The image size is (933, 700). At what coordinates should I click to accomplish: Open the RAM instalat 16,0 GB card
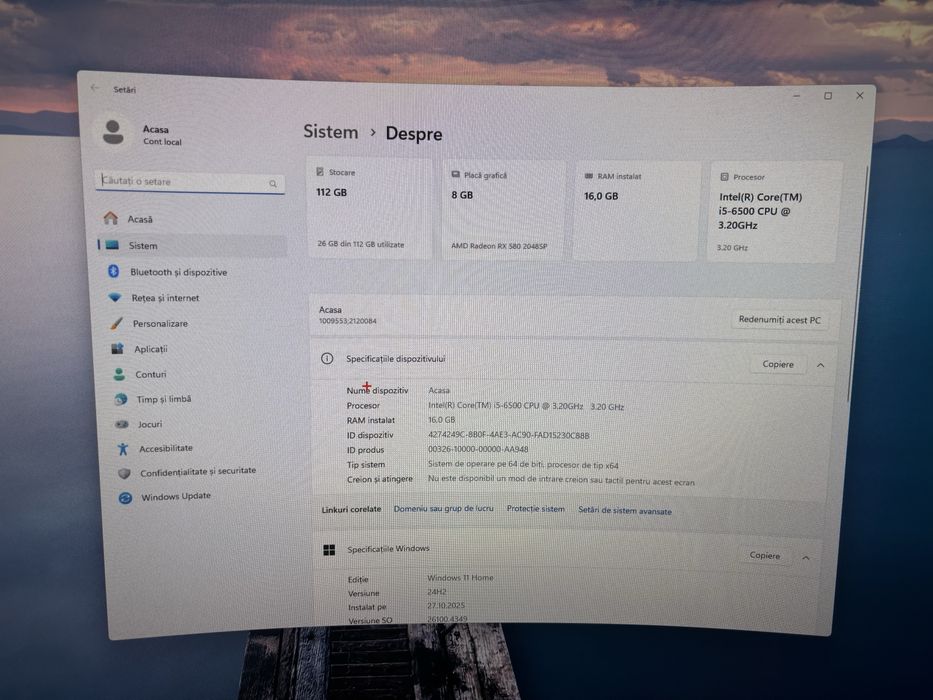(635, 211)
